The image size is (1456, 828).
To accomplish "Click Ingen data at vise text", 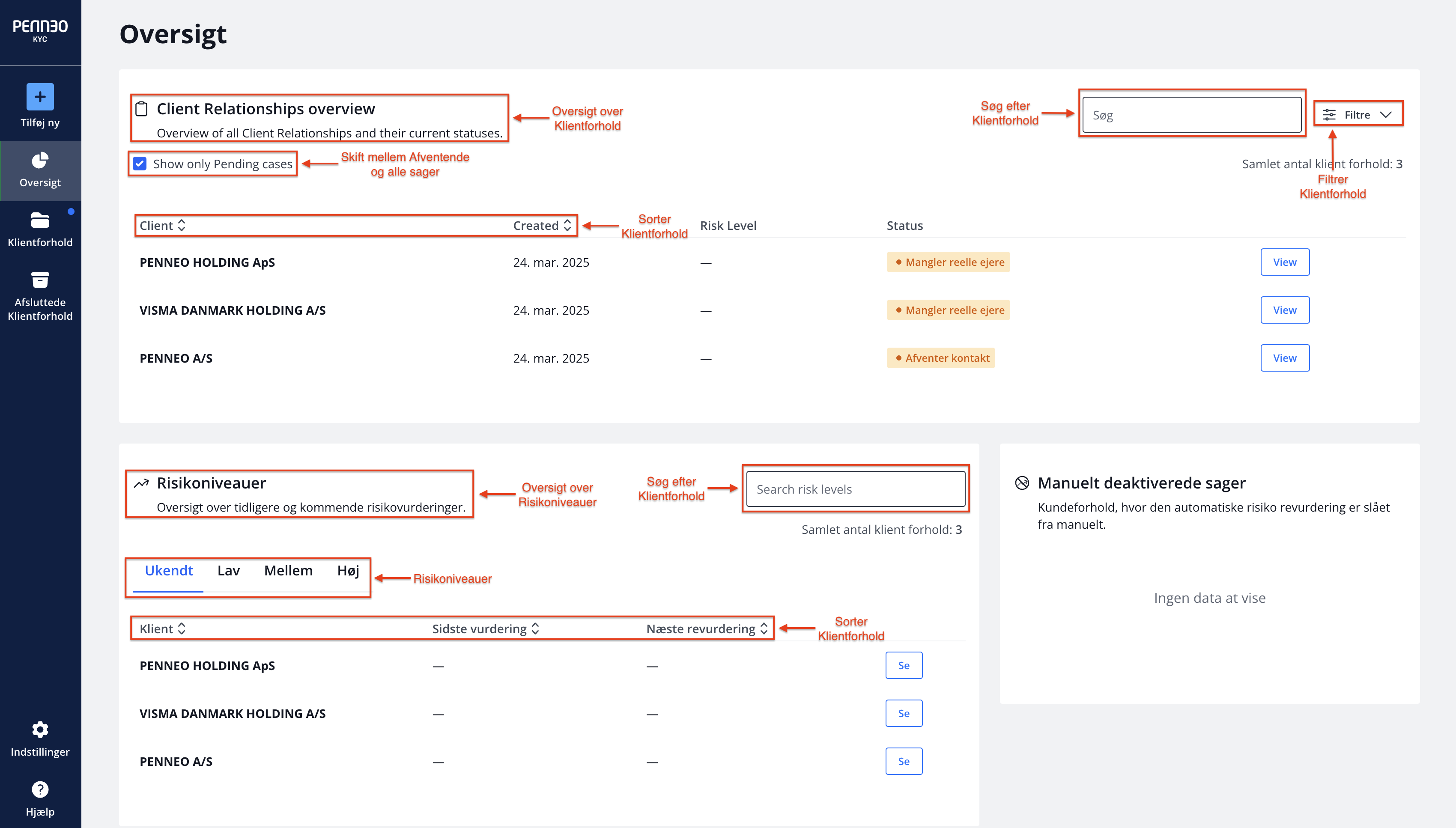I will click(x=1209, y=598).
